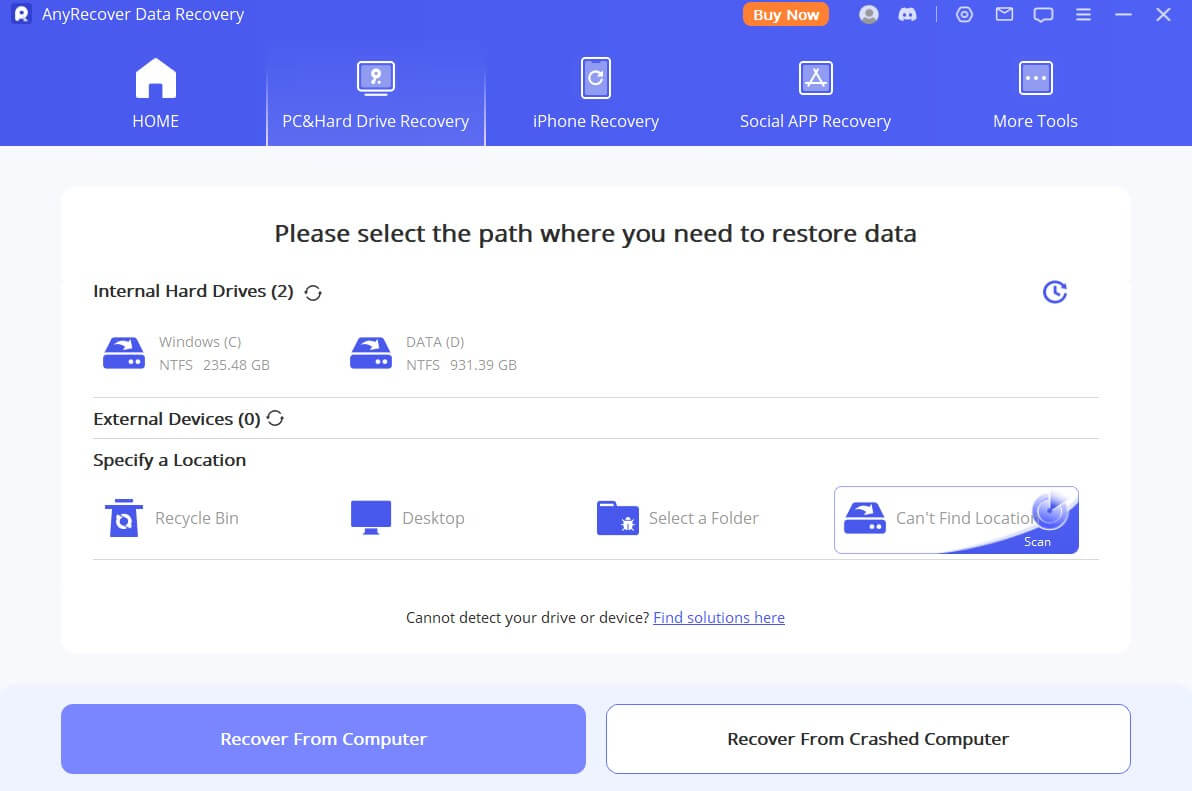Click Select a Folder option

point(678,518)
